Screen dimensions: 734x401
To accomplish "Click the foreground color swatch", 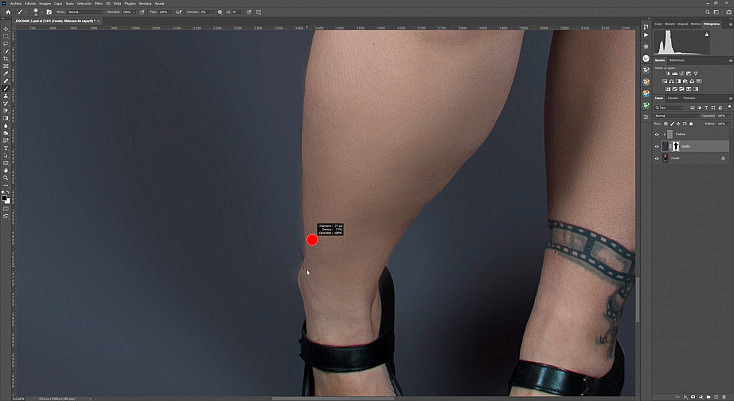I will 5,198.
